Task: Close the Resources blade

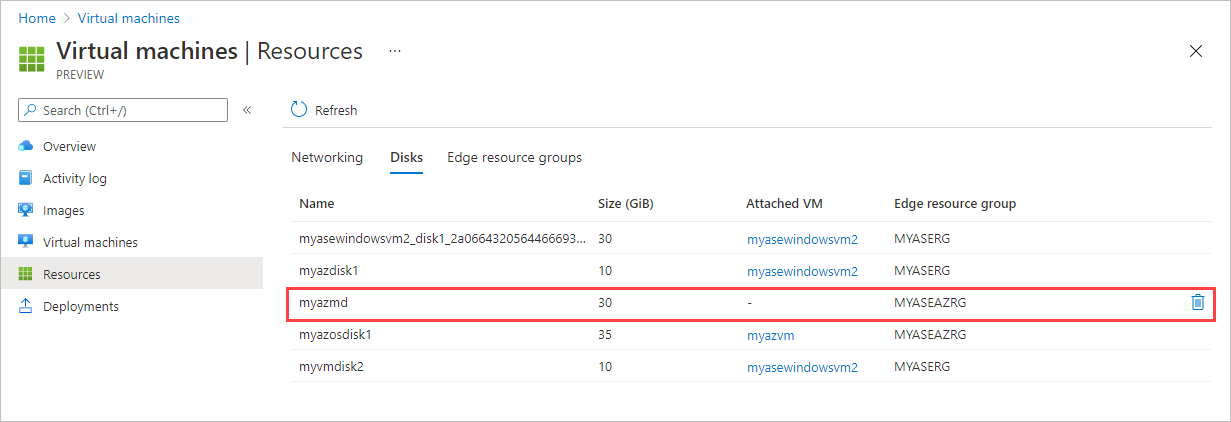Action: pyautogui.click(x=1196, y=51)
